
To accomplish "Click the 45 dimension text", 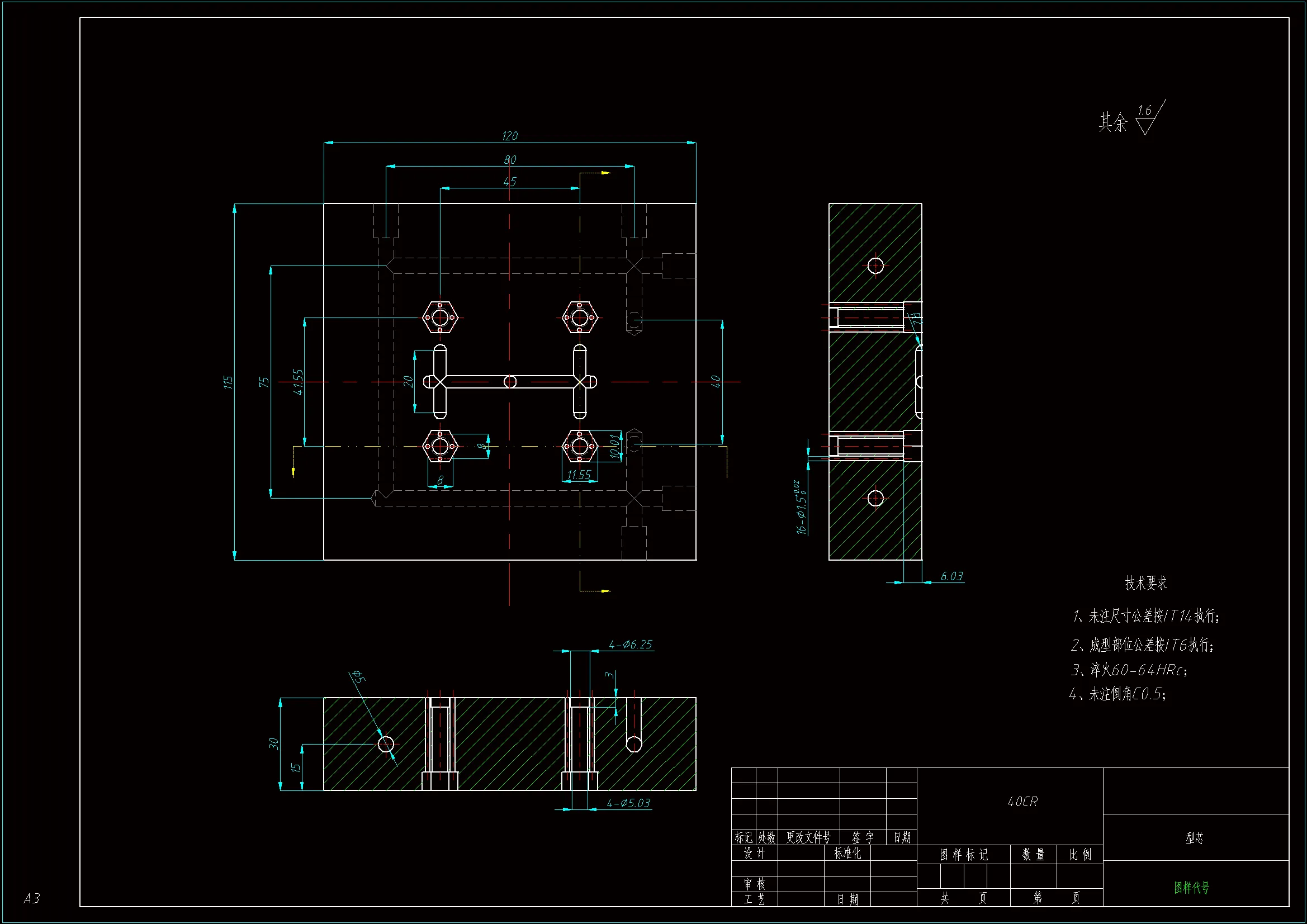I will 509,182.
